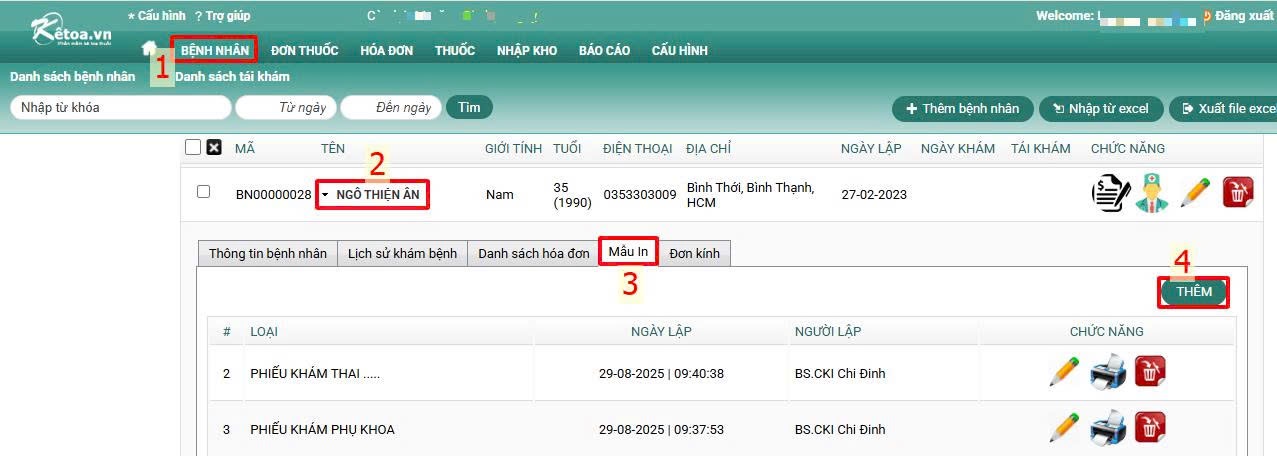Edit the Phiếu Khám Thai form

click(x=1064, y=373)
